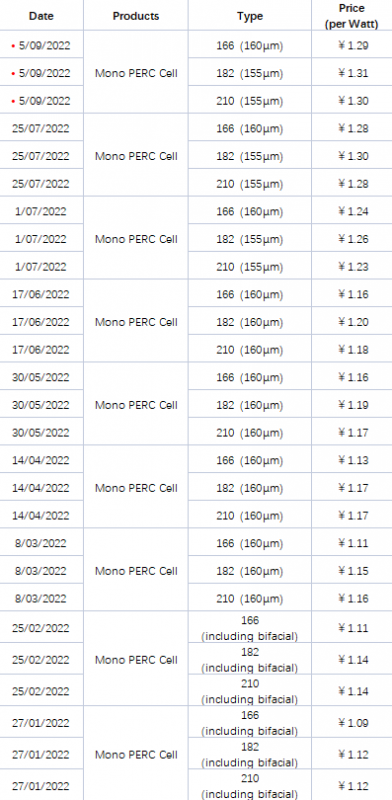This screenshot has width=392, height=800.
Task: Click the Mono PERC Cell entry for 1/07/2022
Action: pos(136,239)
